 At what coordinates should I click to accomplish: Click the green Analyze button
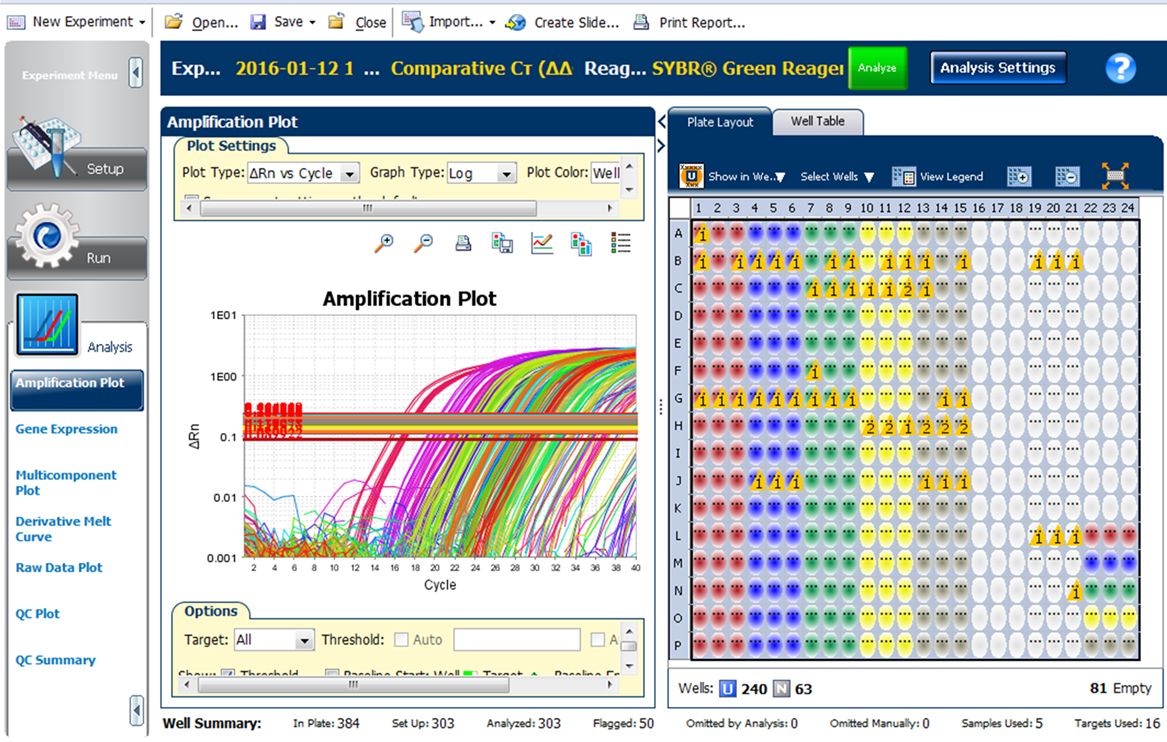[x=877, y=68]
